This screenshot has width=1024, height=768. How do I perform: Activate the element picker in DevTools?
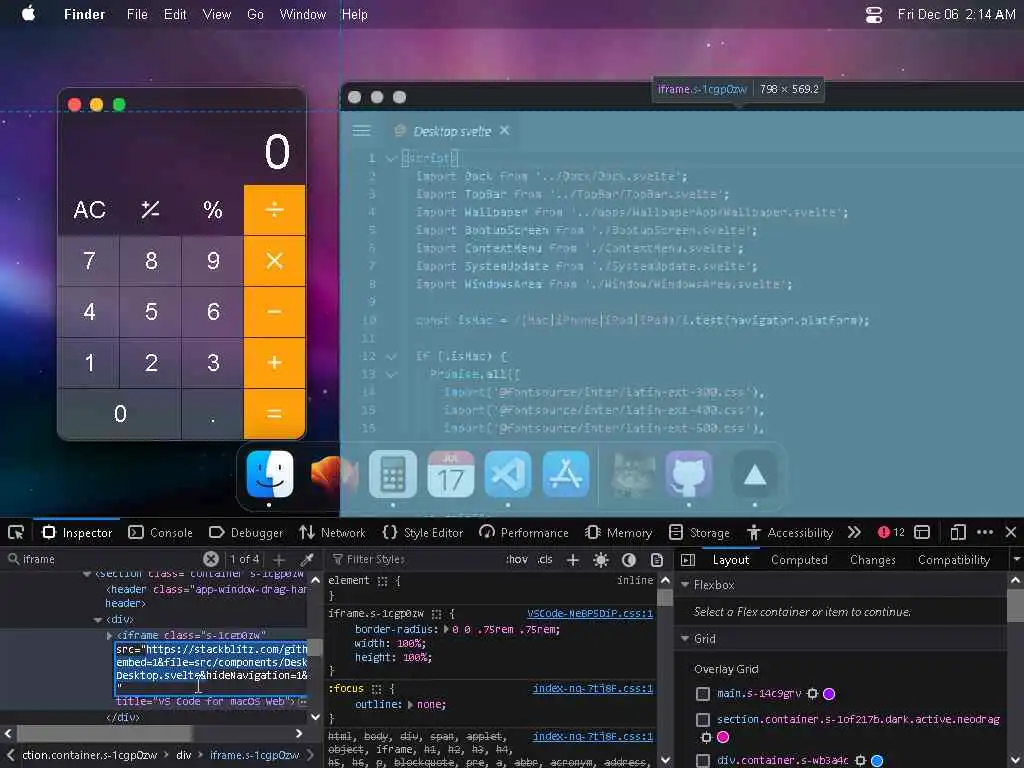pos(16,532)
